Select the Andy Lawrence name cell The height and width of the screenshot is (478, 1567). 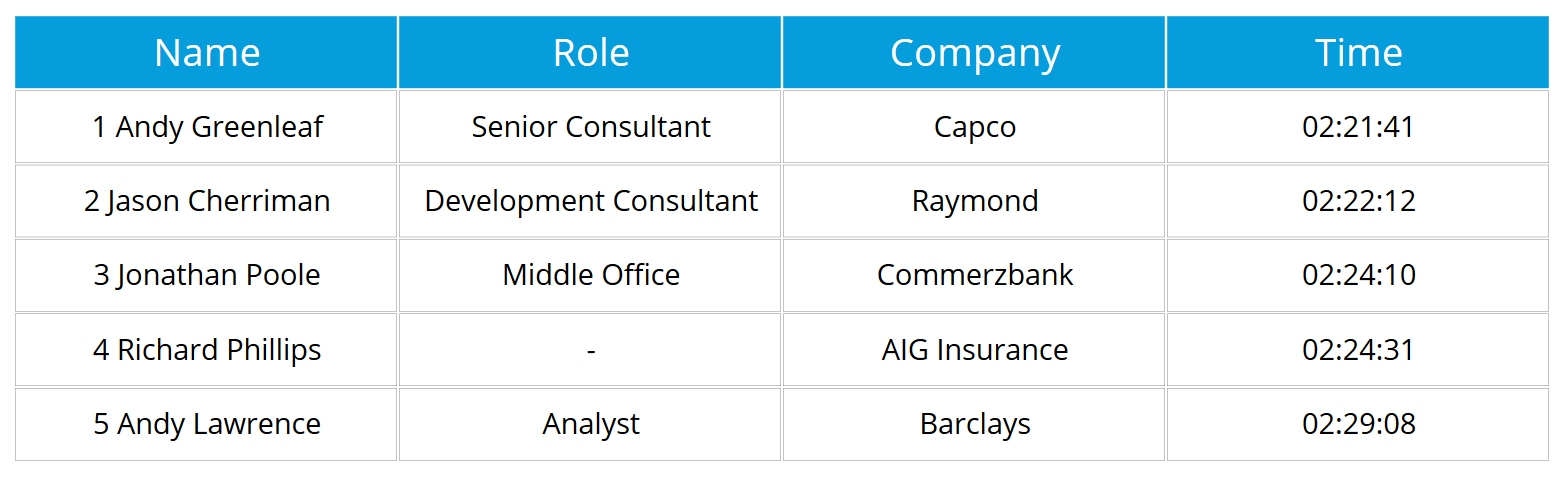pyautogui.click(x=207, y=424)
